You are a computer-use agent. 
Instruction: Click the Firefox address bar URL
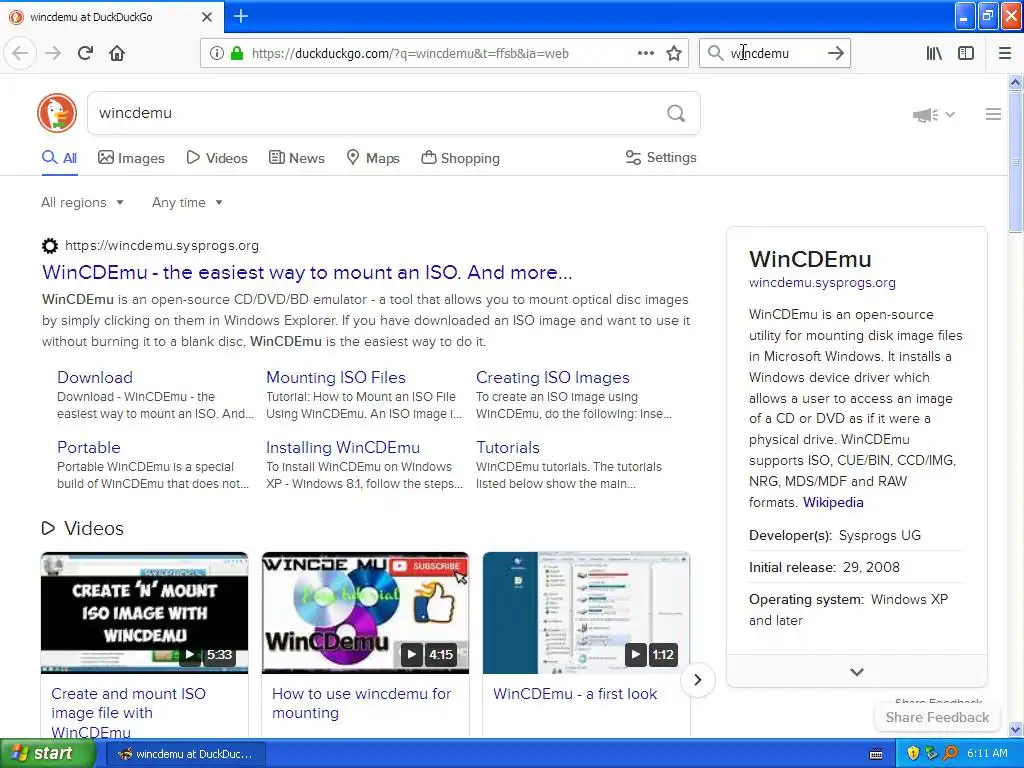tap(410, 54)
